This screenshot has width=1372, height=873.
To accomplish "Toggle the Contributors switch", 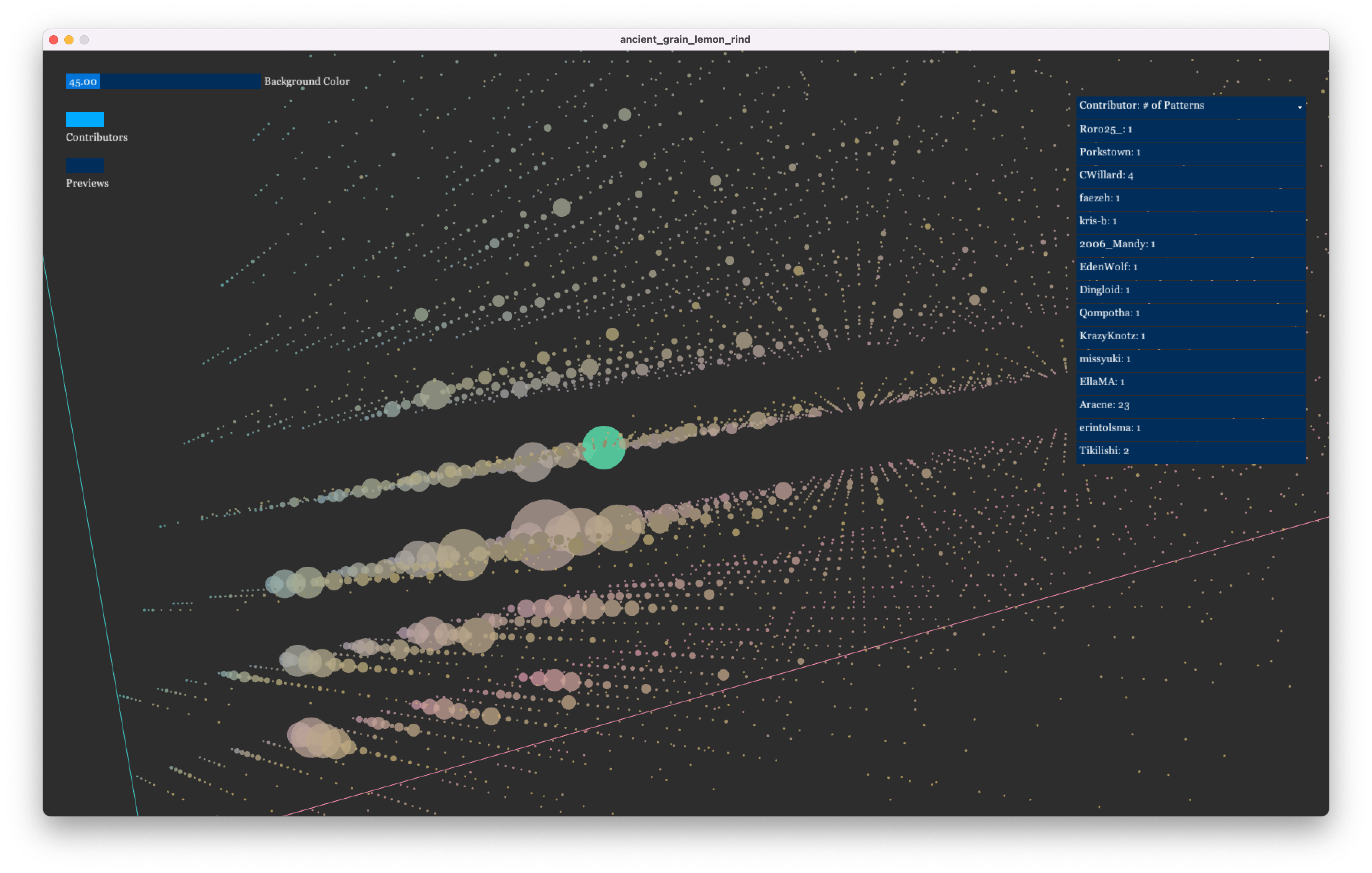I will (85, 119).
